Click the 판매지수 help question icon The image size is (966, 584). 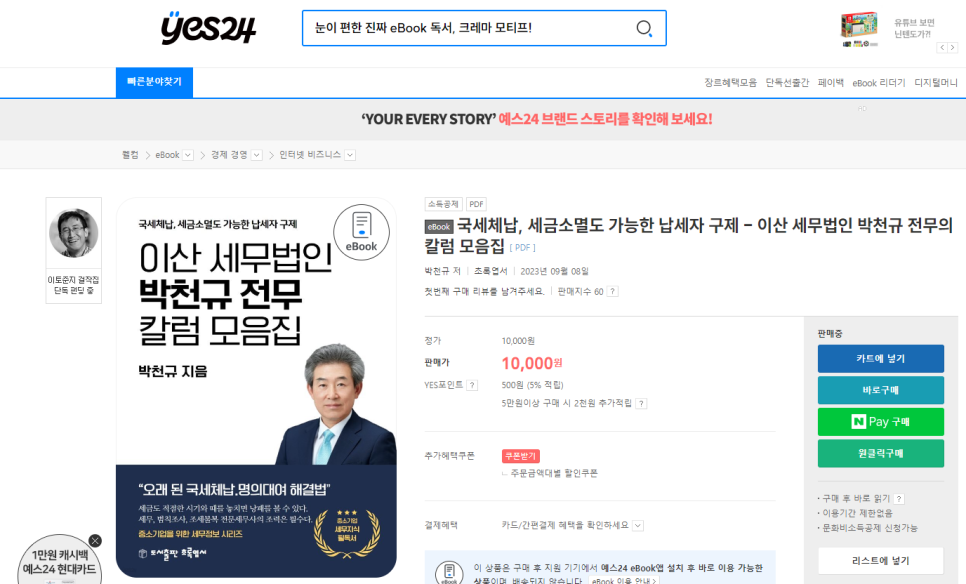pyautogui.click(x=612, y=291)
